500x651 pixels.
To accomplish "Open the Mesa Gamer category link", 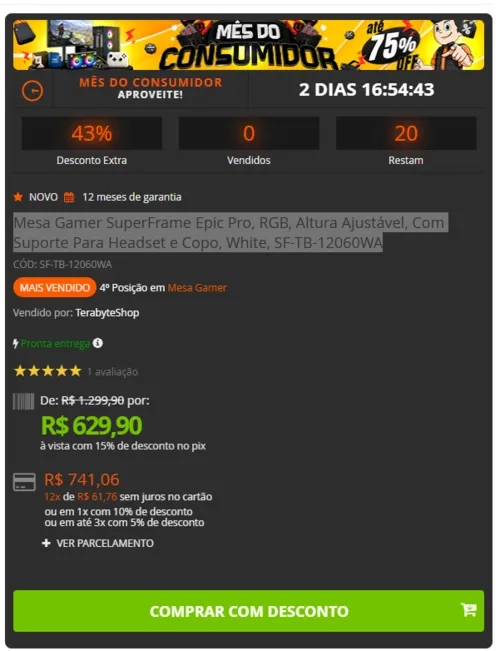I will tap(197, 288).
